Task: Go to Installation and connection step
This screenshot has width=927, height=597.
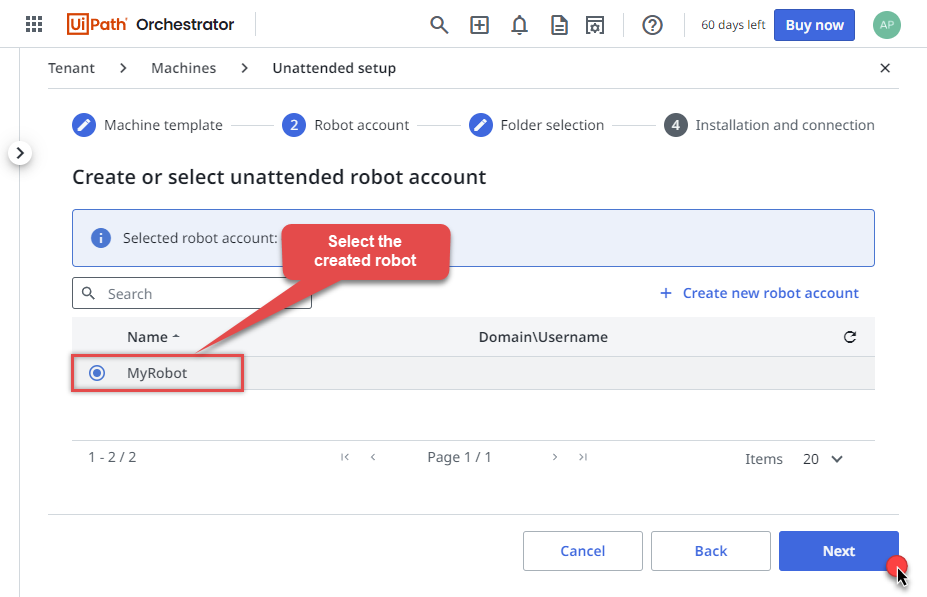Action: 769,125
